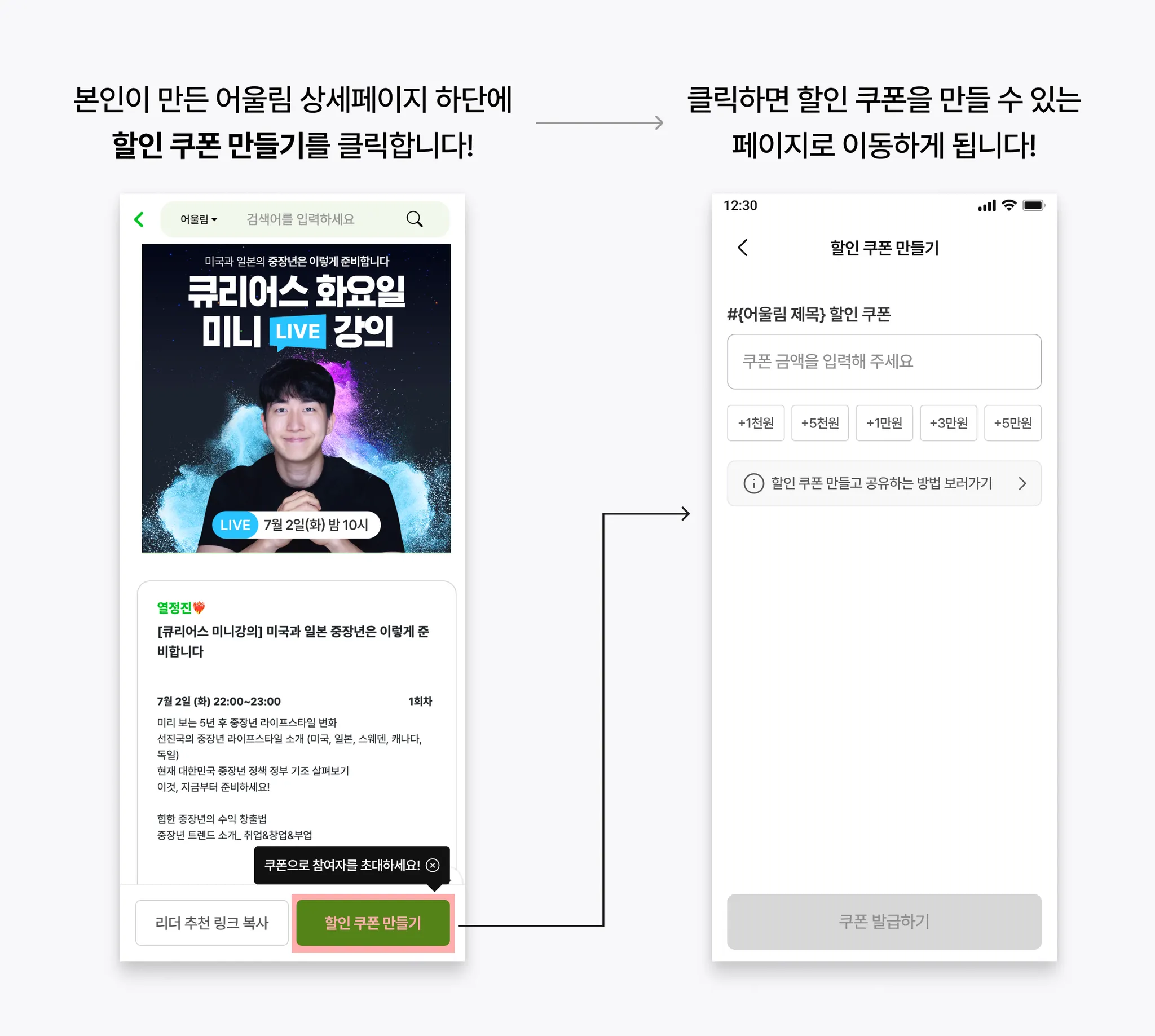The width and height of the screenshot is (1155, 1036).
Task: Click the green 할인 쿠폰 만들기 button
Action: 373,923
